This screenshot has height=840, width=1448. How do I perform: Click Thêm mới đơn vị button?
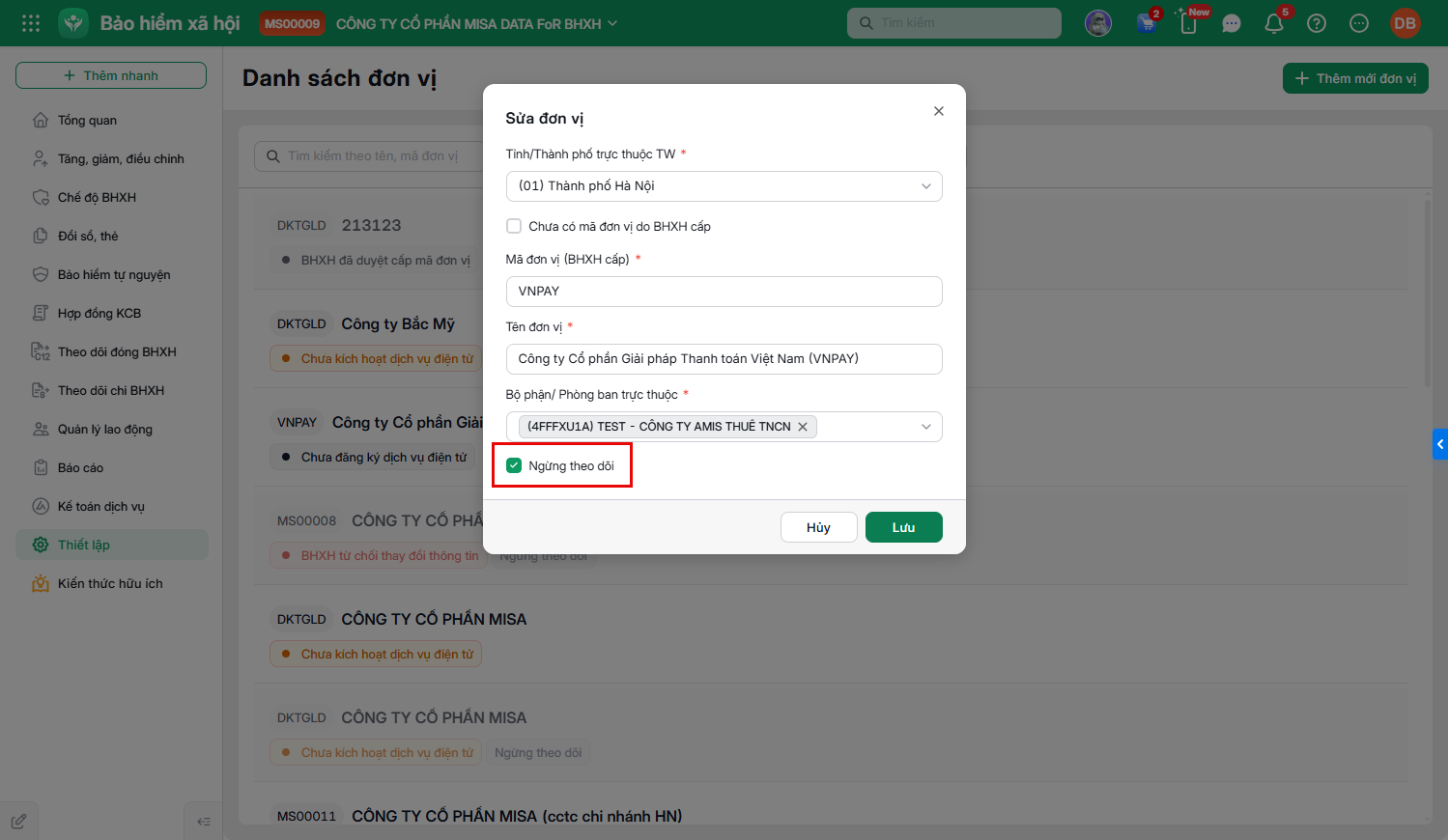(x=1355, y=78)
